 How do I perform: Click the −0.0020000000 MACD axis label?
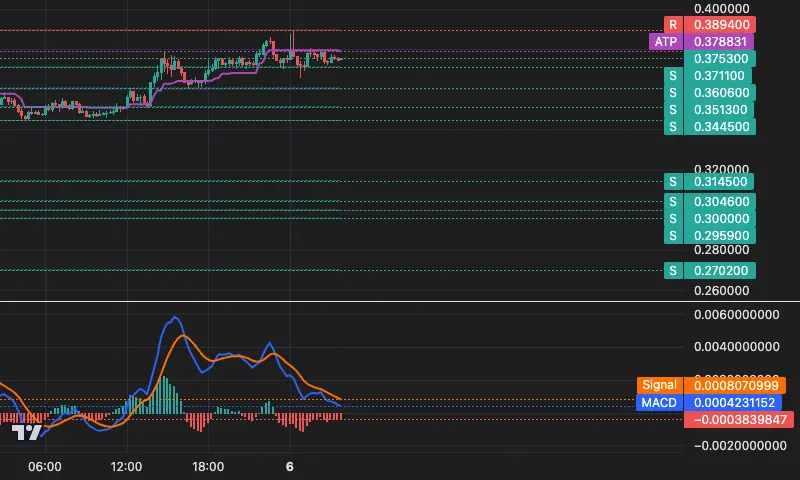(740, 446)
